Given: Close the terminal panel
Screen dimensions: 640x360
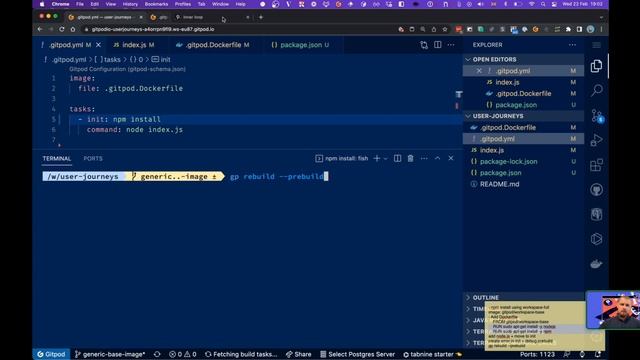Looking at the screenshot, I should pyautogui.click(x=451, y=158).
